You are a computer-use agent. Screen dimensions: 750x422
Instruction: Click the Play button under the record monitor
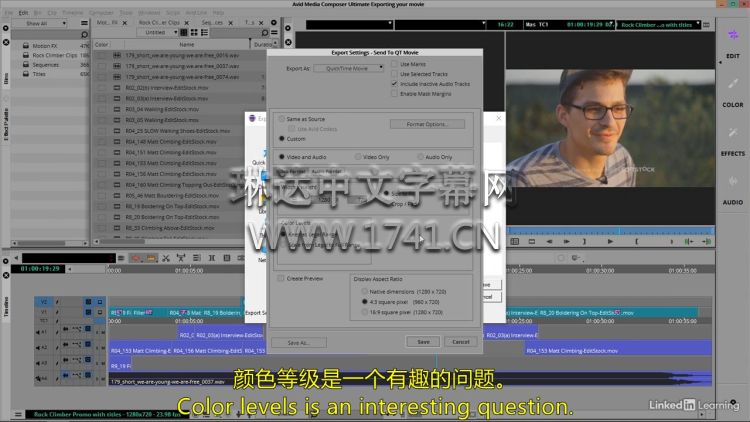click(x=610, y=242)
